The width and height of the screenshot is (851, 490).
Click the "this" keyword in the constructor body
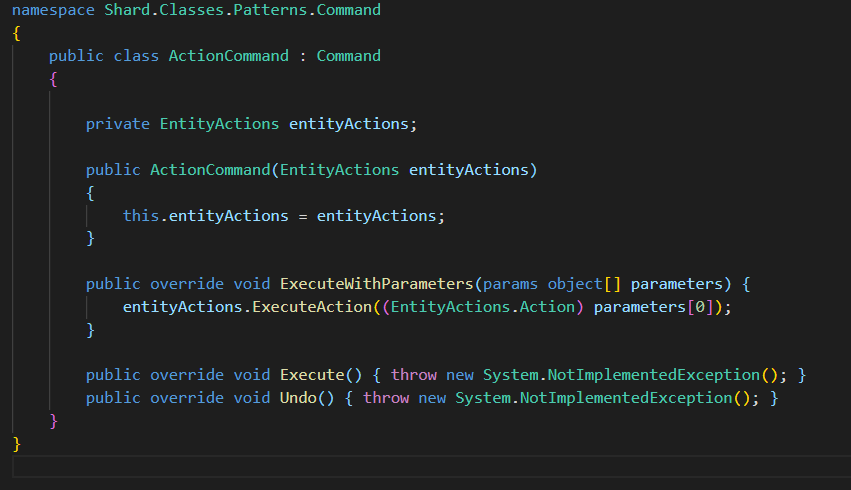coord(140,216)
